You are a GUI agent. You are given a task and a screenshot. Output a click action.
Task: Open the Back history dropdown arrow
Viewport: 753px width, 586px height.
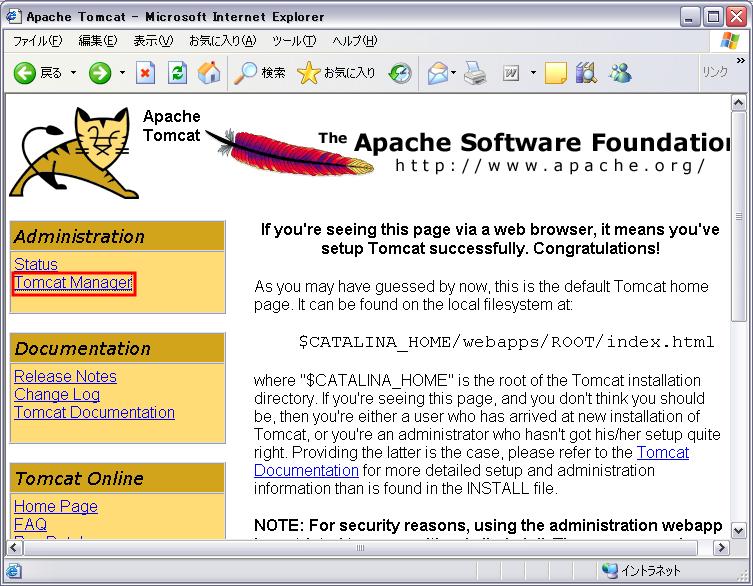(73, 73)
